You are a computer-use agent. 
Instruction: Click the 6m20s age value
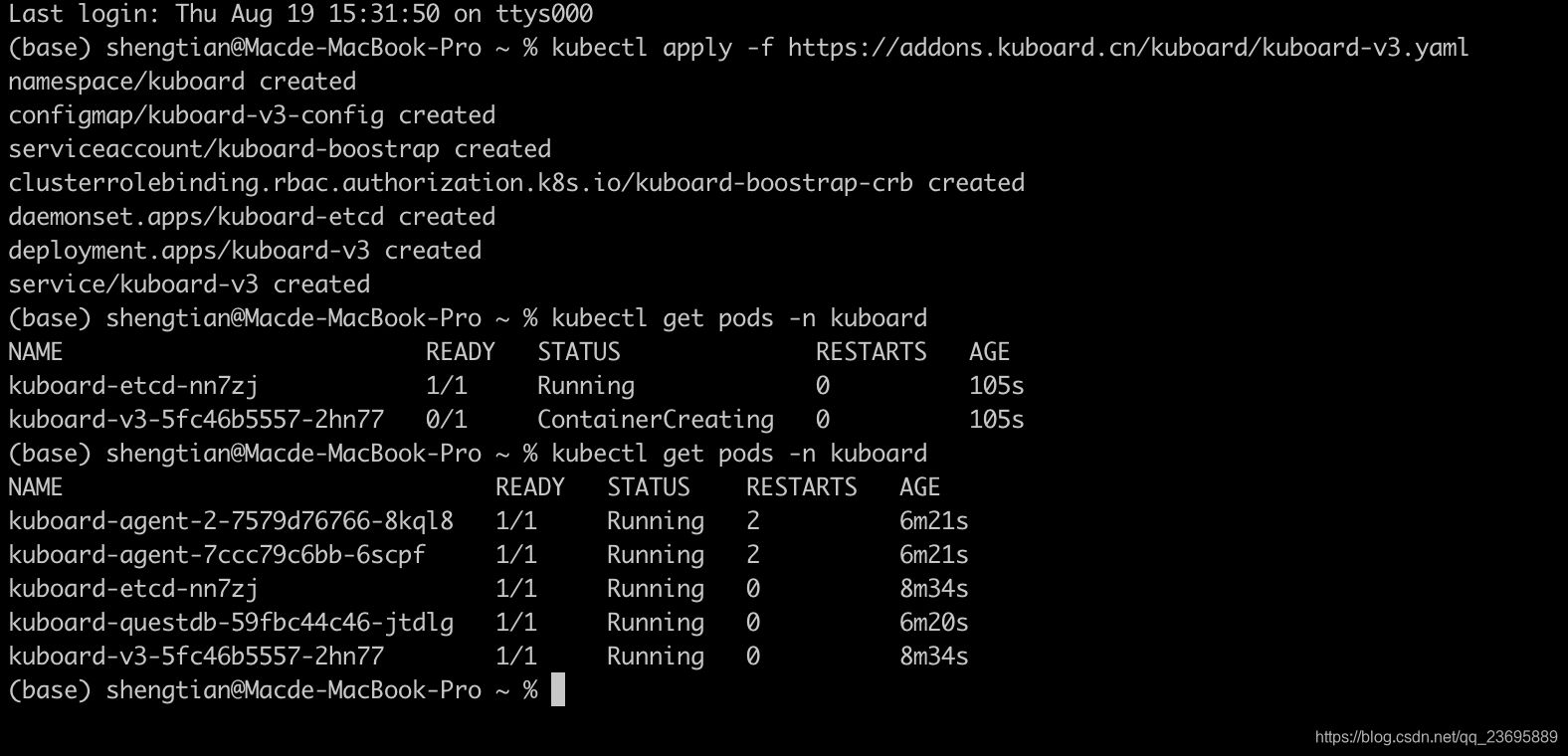[934, 623]
